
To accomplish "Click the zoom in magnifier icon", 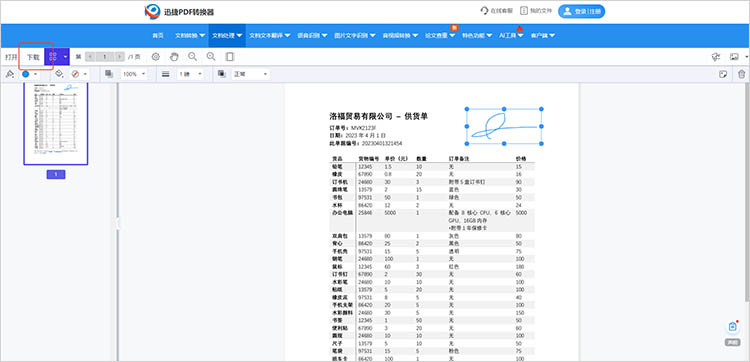I will click(211, 57).
